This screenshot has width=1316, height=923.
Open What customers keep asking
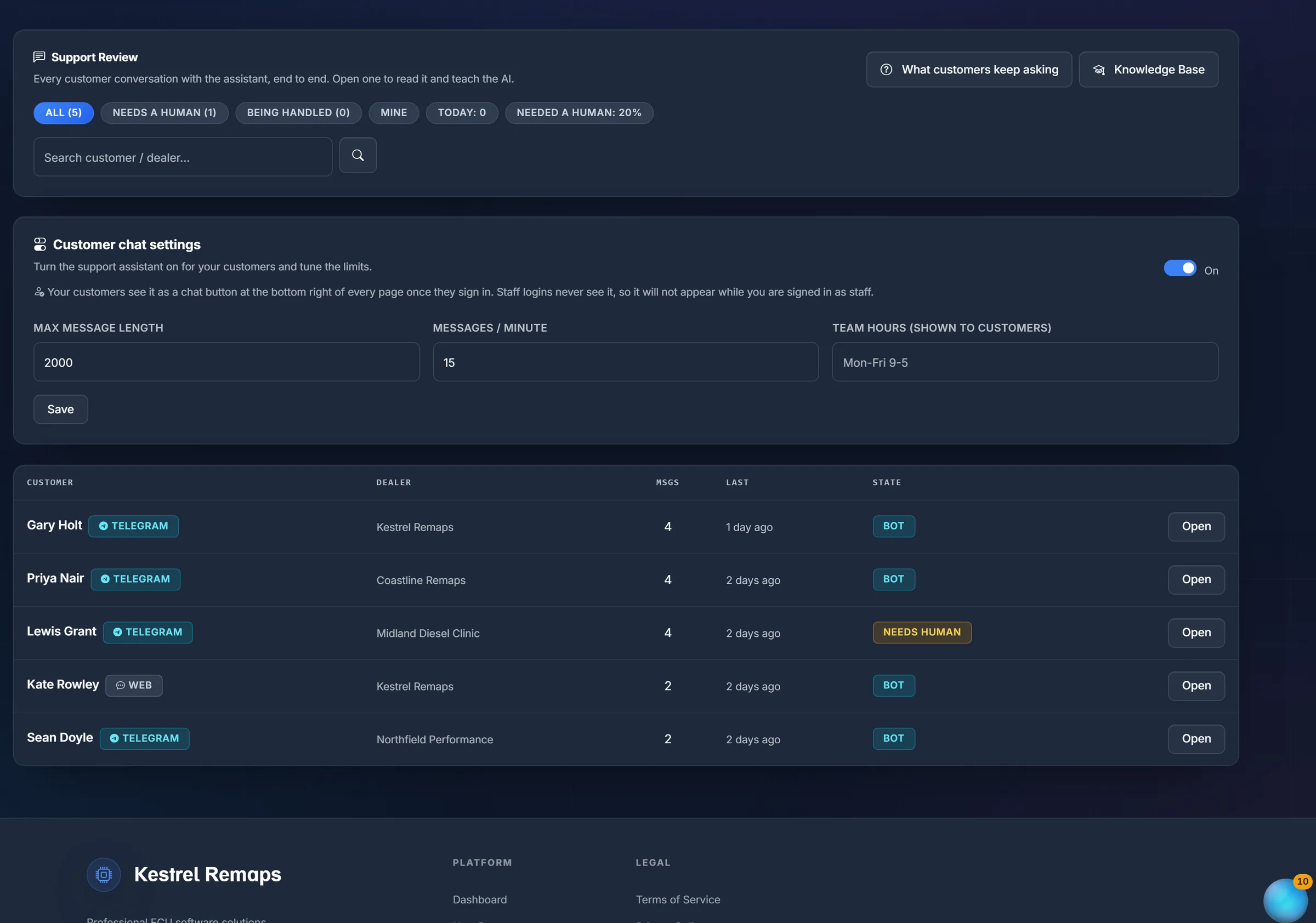coord(969,69)
